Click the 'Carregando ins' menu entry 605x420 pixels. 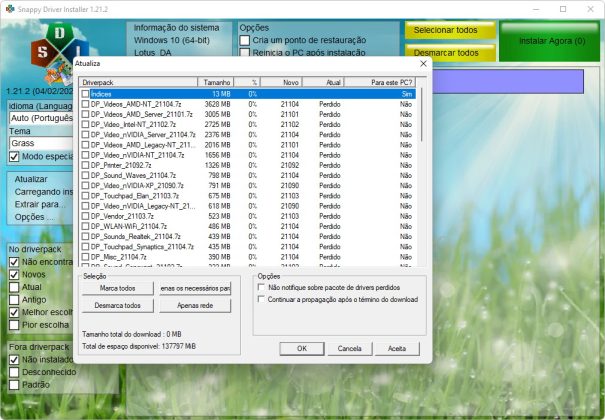click(43, 192)
